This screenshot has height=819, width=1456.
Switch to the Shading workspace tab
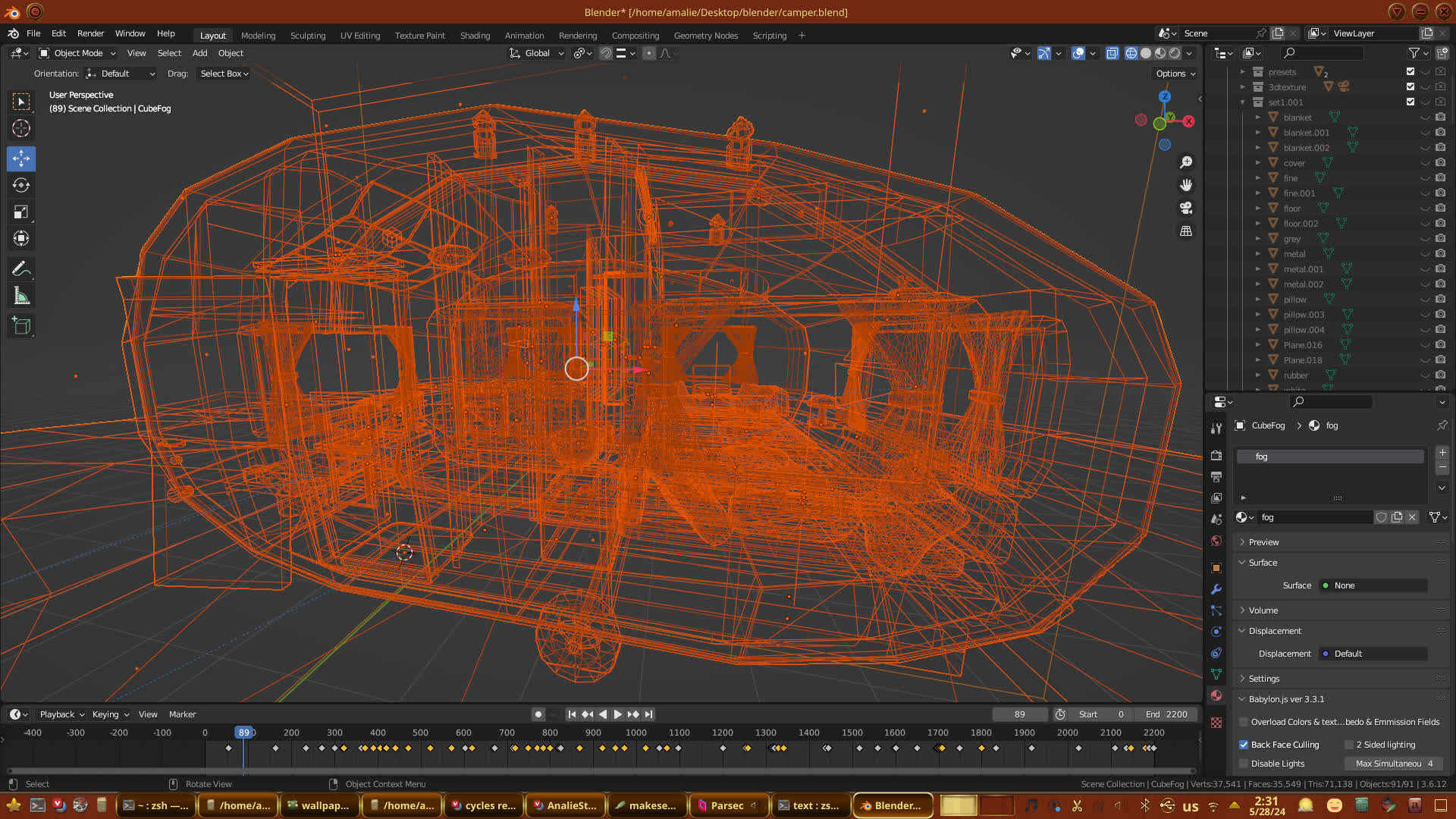(x=475, y=36)
